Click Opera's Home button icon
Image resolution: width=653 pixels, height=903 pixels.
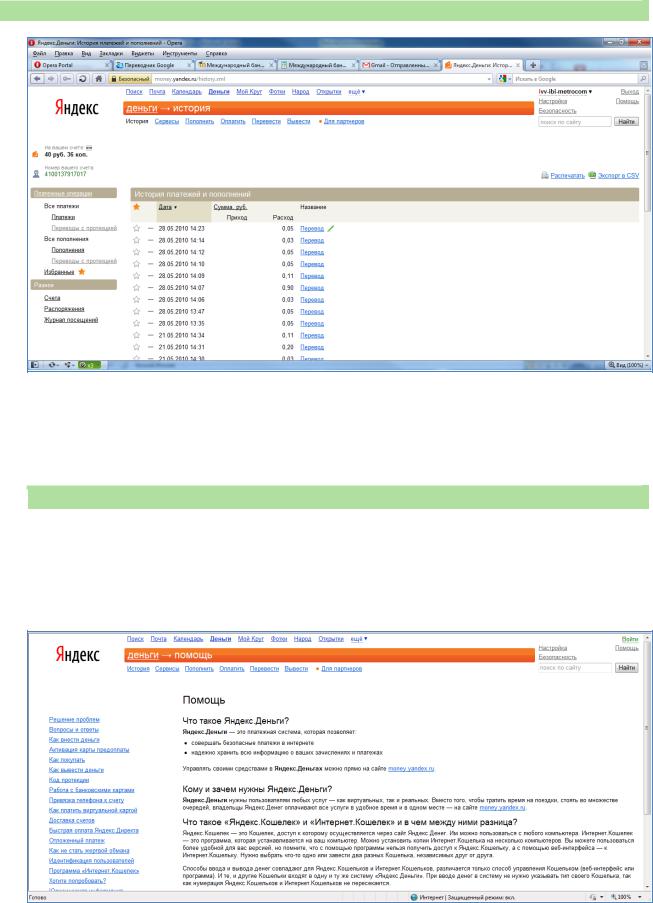tap(98, 79)
